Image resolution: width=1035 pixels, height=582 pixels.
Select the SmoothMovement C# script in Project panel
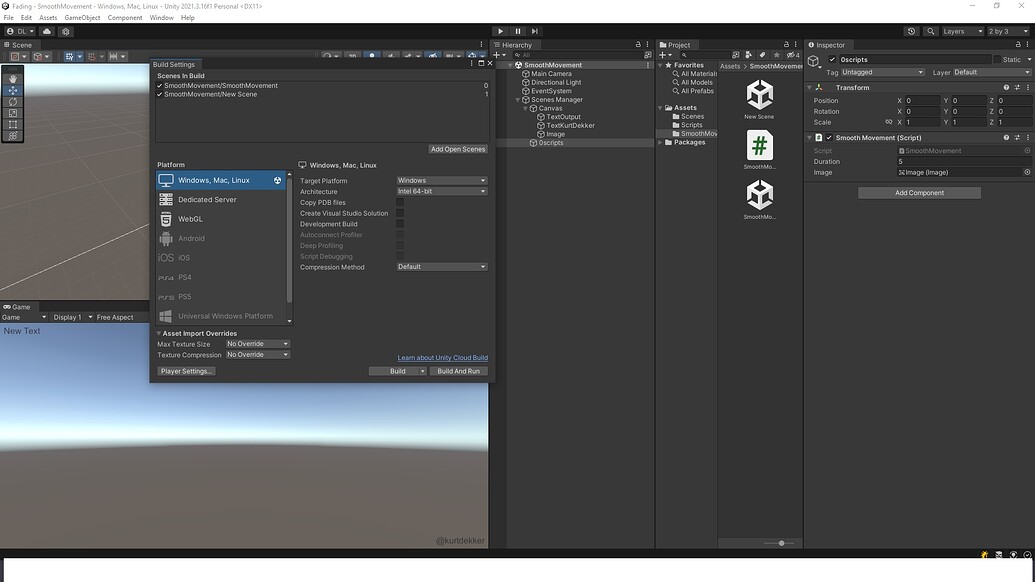coord(759,147)
